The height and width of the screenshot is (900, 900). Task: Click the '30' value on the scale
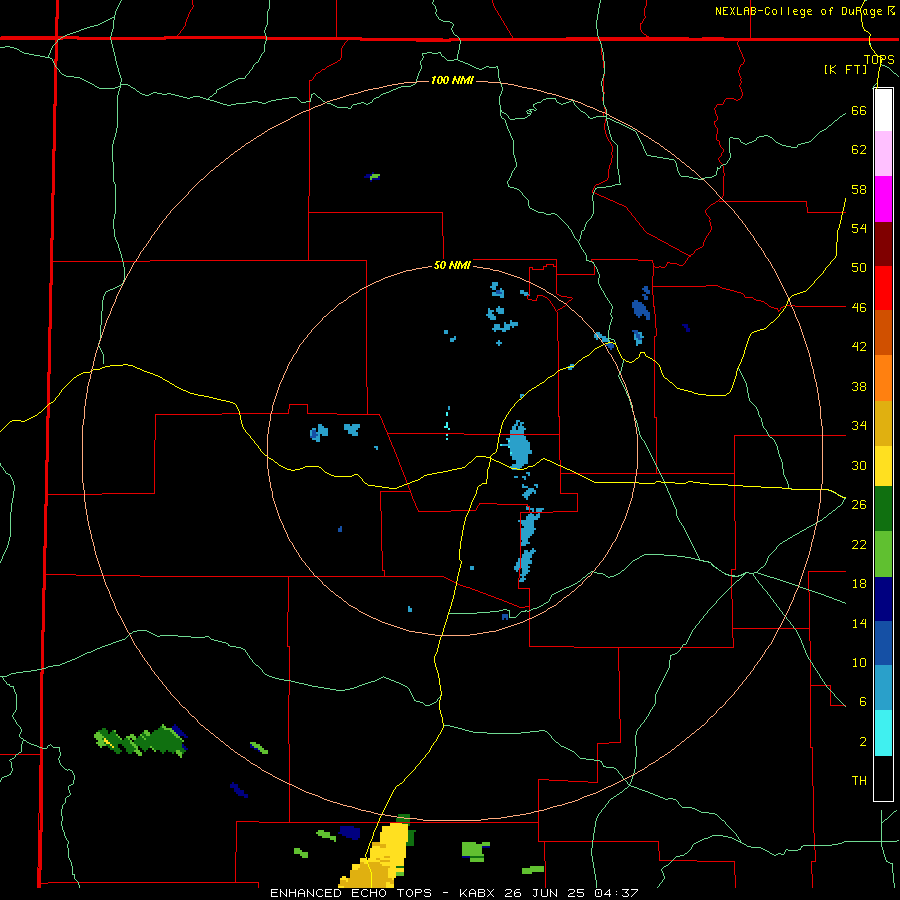click(x=859, y=465)
